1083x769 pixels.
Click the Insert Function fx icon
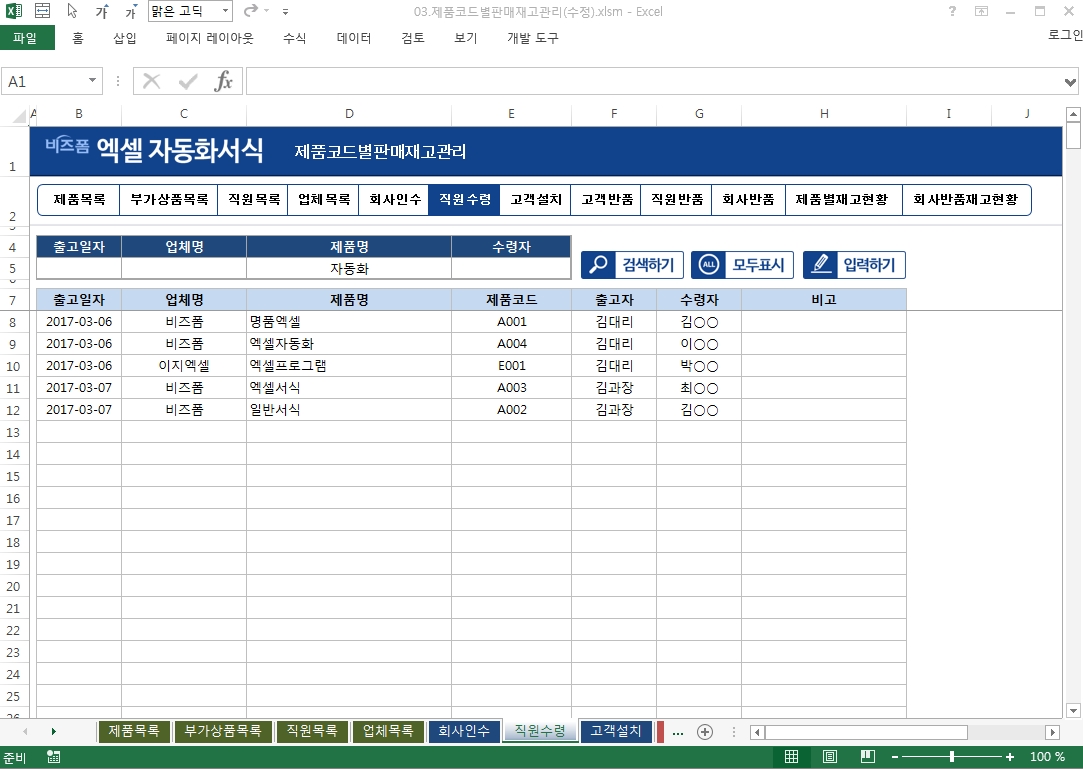(x=224, y=81)
